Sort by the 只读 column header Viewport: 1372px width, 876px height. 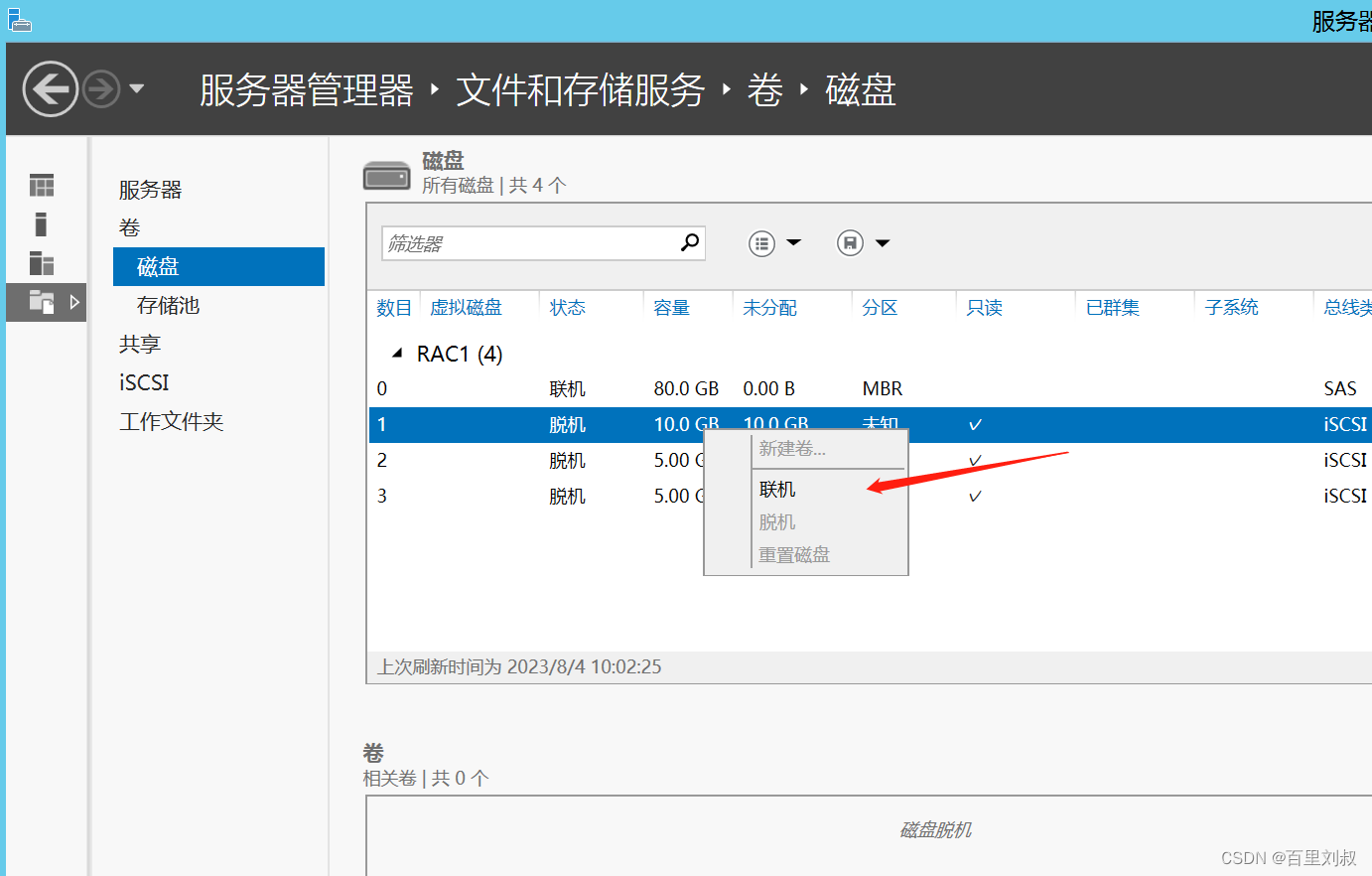985,308
